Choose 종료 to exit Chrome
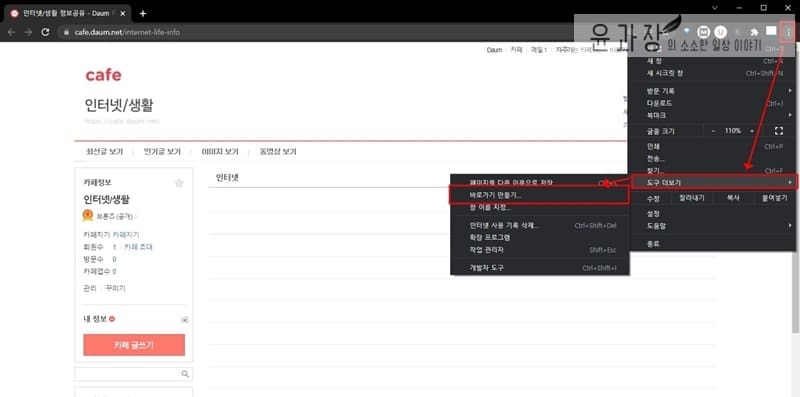This screenshot has height=397, width=800. point(712,244)
